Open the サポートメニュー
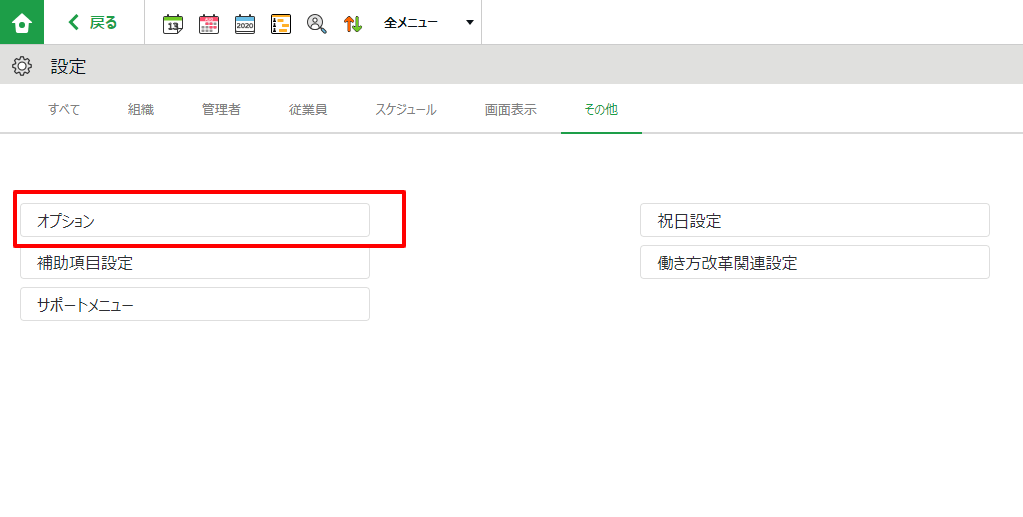 pyautogui.click(x=195, y=304)
